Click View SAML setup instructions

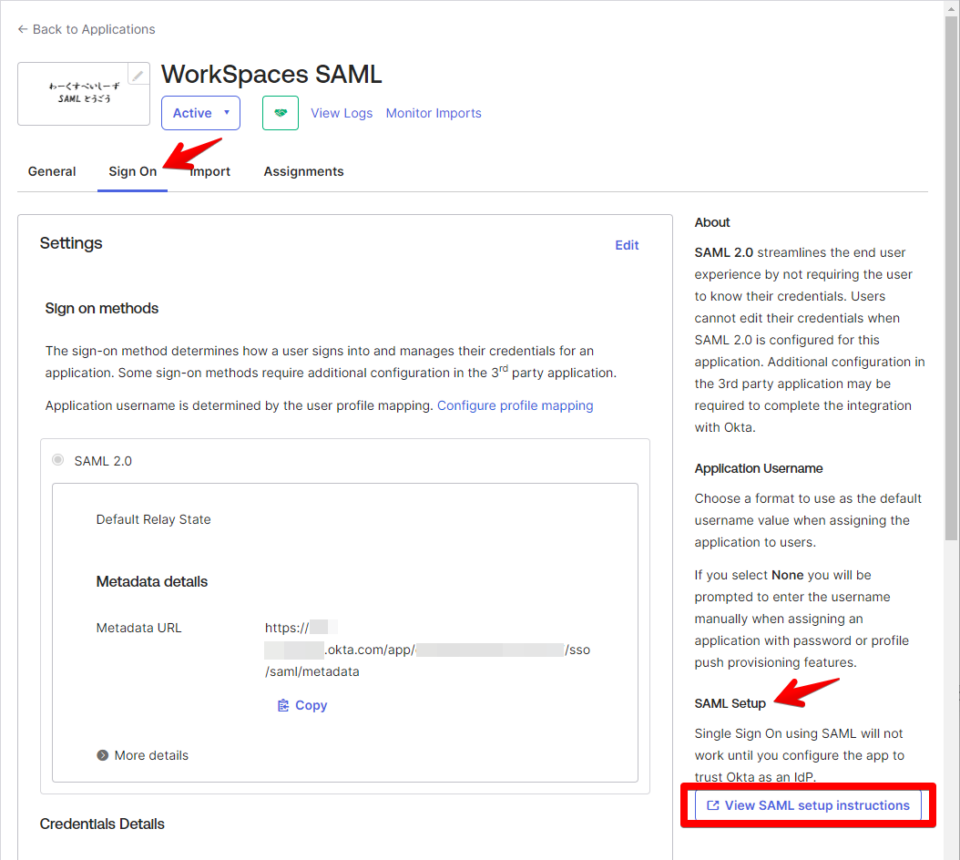click(x=815, y=805)
